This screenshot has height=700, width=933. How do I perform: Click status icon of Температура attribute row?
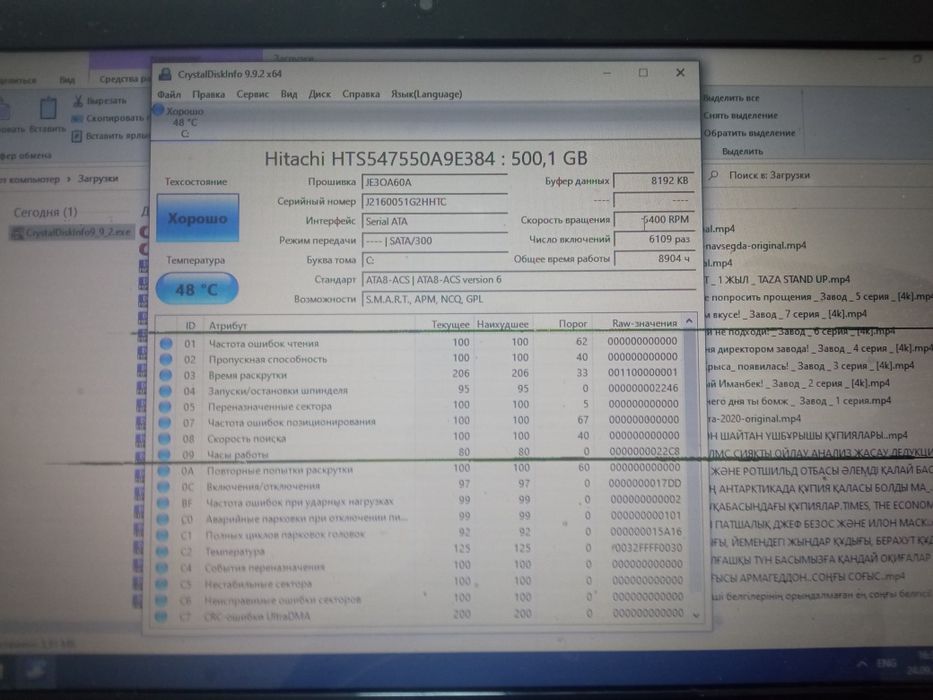162,552
